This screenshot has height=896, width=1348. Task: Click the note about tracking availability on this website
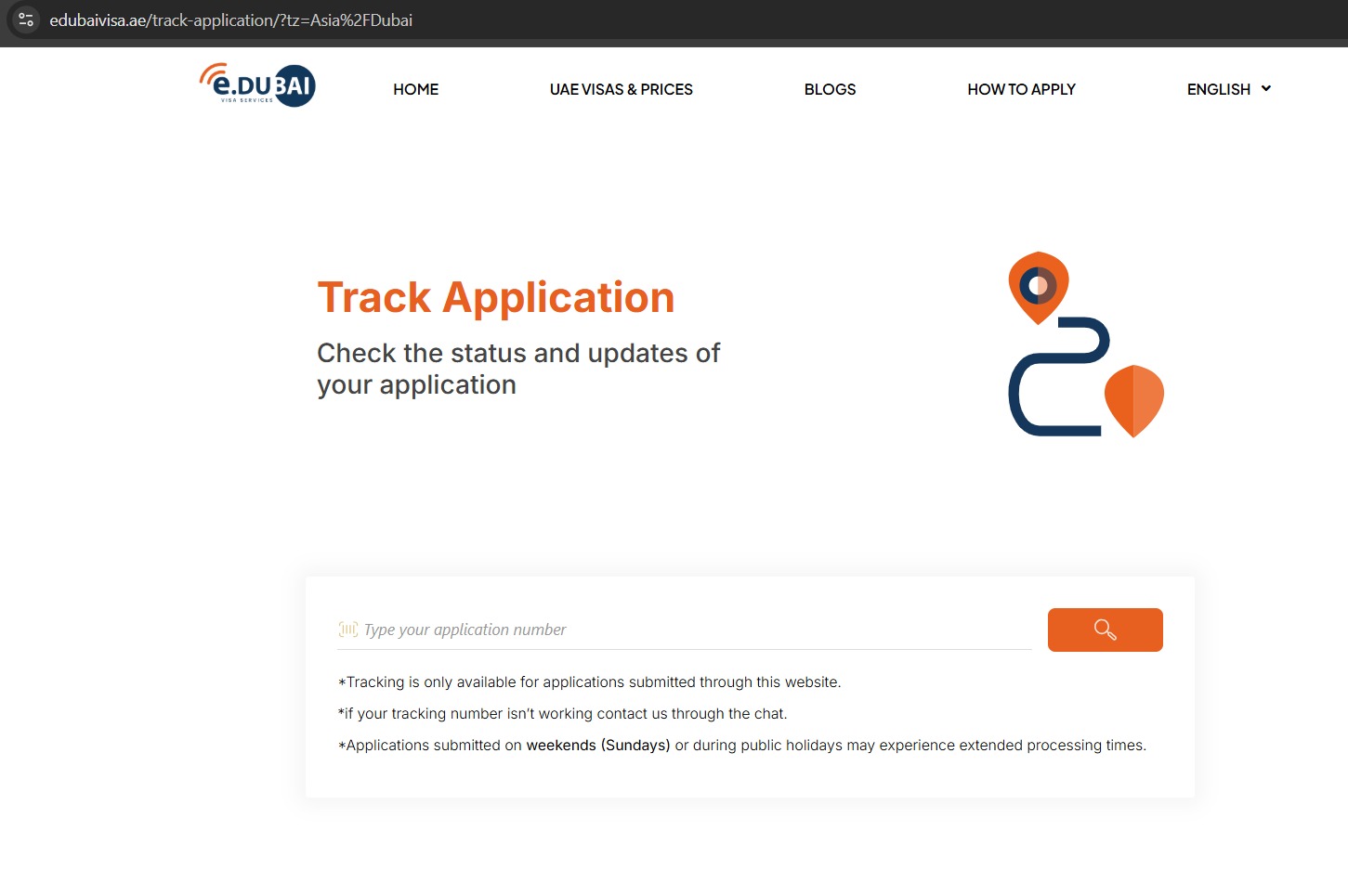589,682
